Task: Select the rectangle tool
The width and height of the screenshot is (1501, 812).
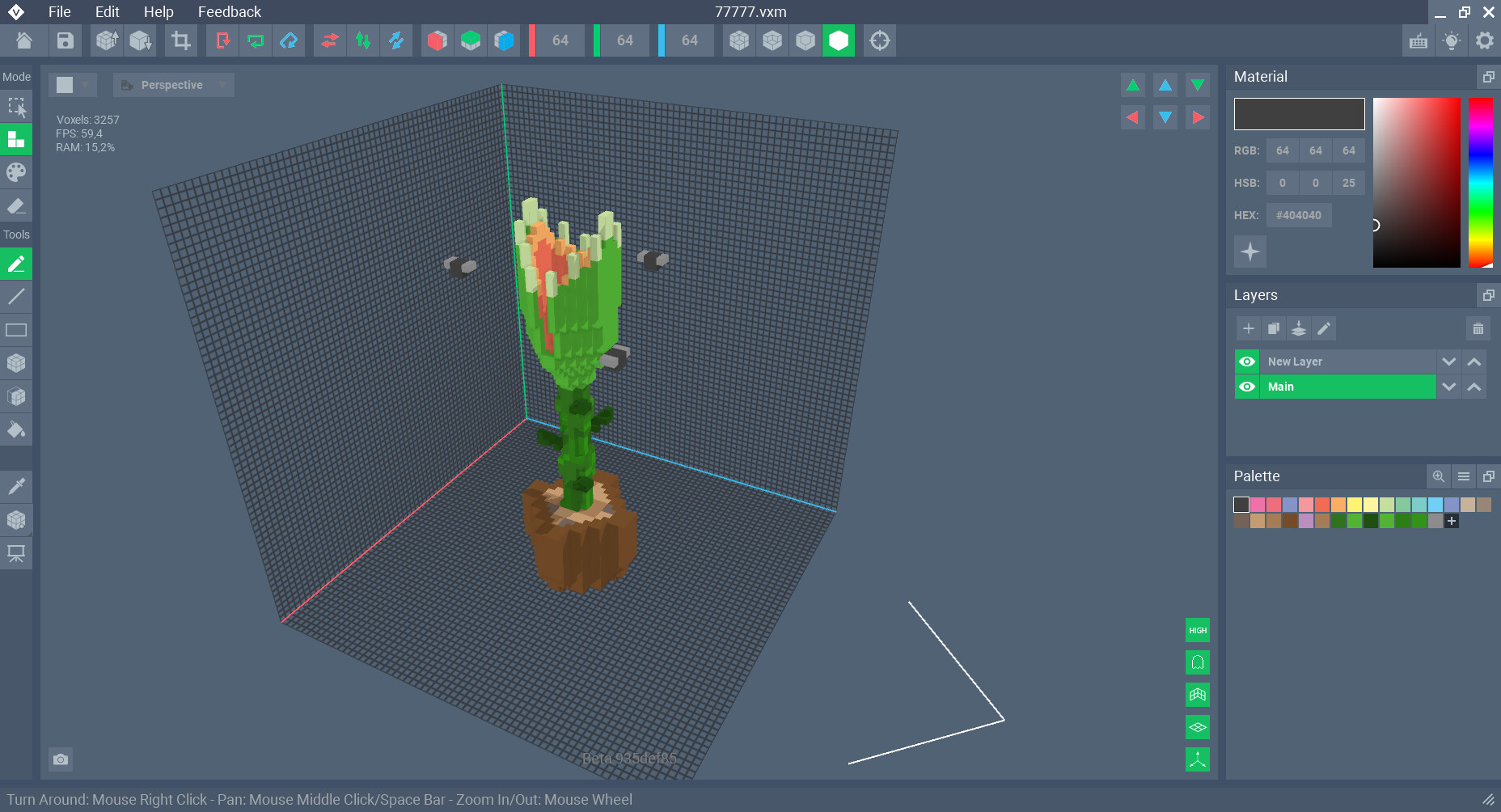Action: click(x=16, y=330)
